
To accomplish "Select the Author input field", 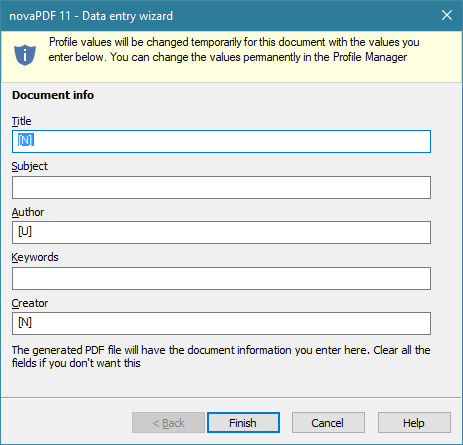I will point(221,232).
